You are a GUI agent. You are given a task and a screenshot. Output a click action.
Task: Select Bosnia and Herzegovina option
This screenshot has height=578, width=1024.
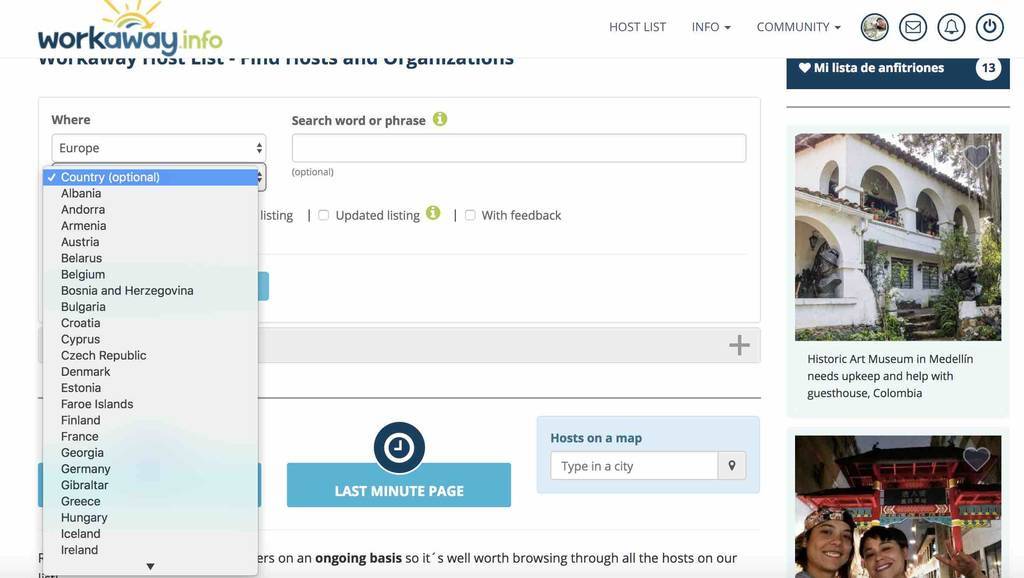[150, 291]
